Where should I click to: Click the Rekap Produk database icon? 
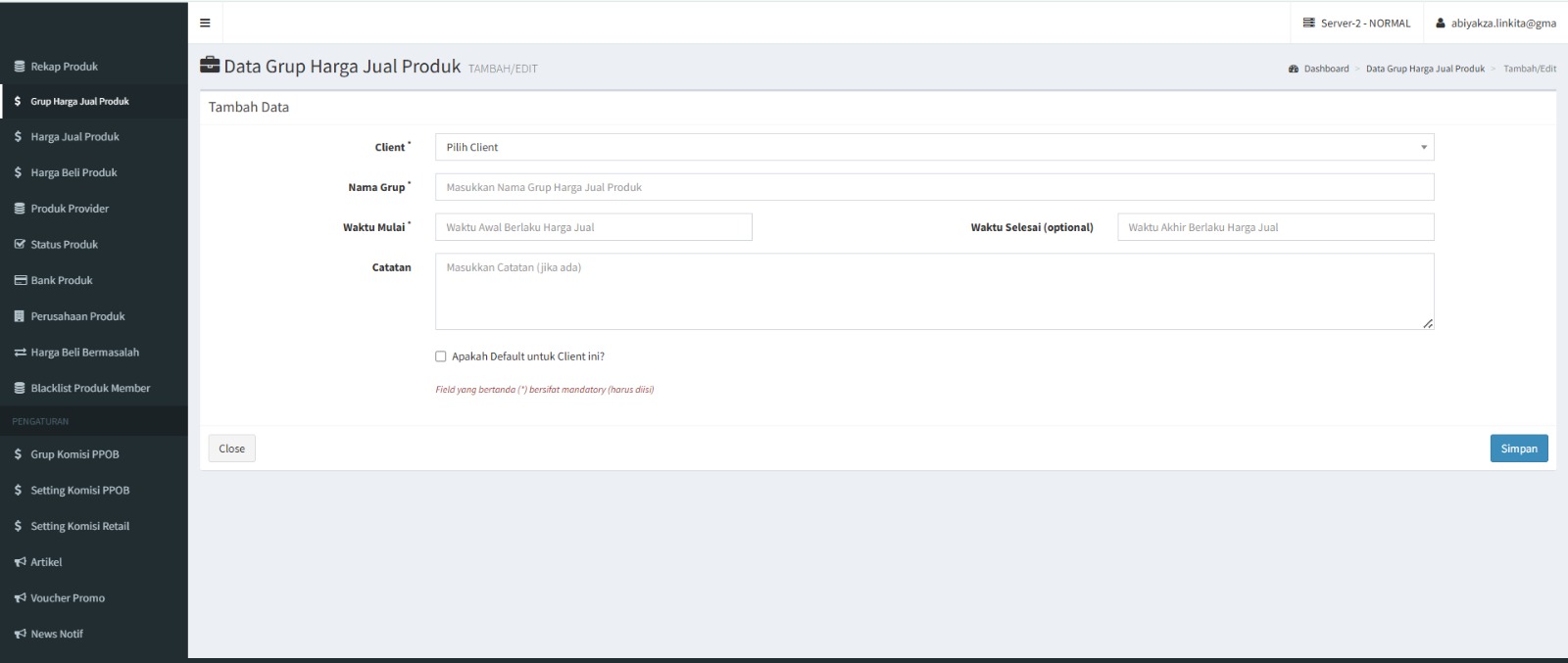point(19,67)
